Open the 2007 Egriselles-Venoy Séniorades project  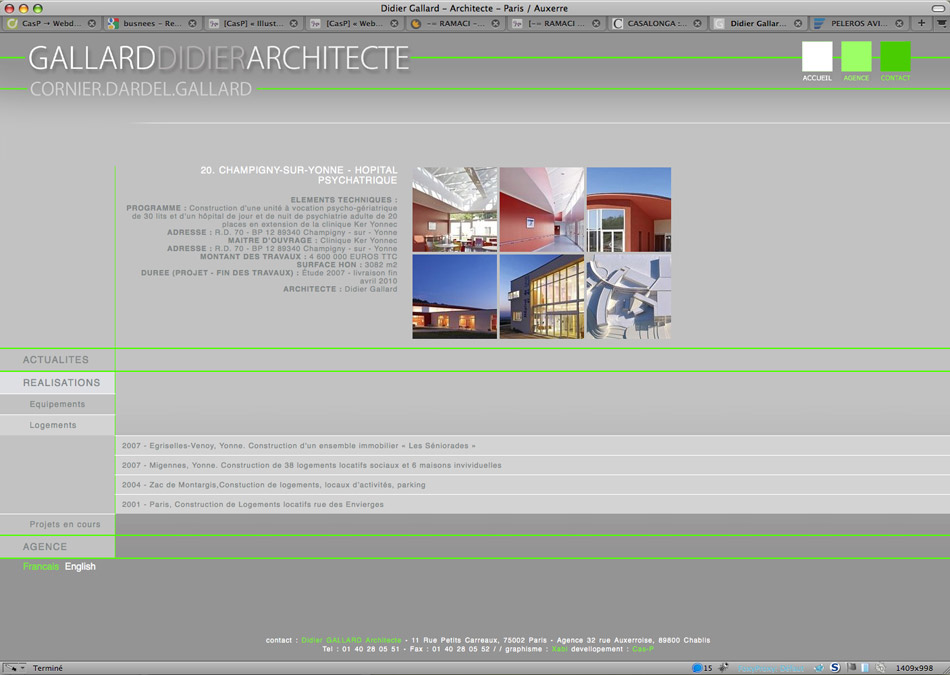click(x=298, y=446)
